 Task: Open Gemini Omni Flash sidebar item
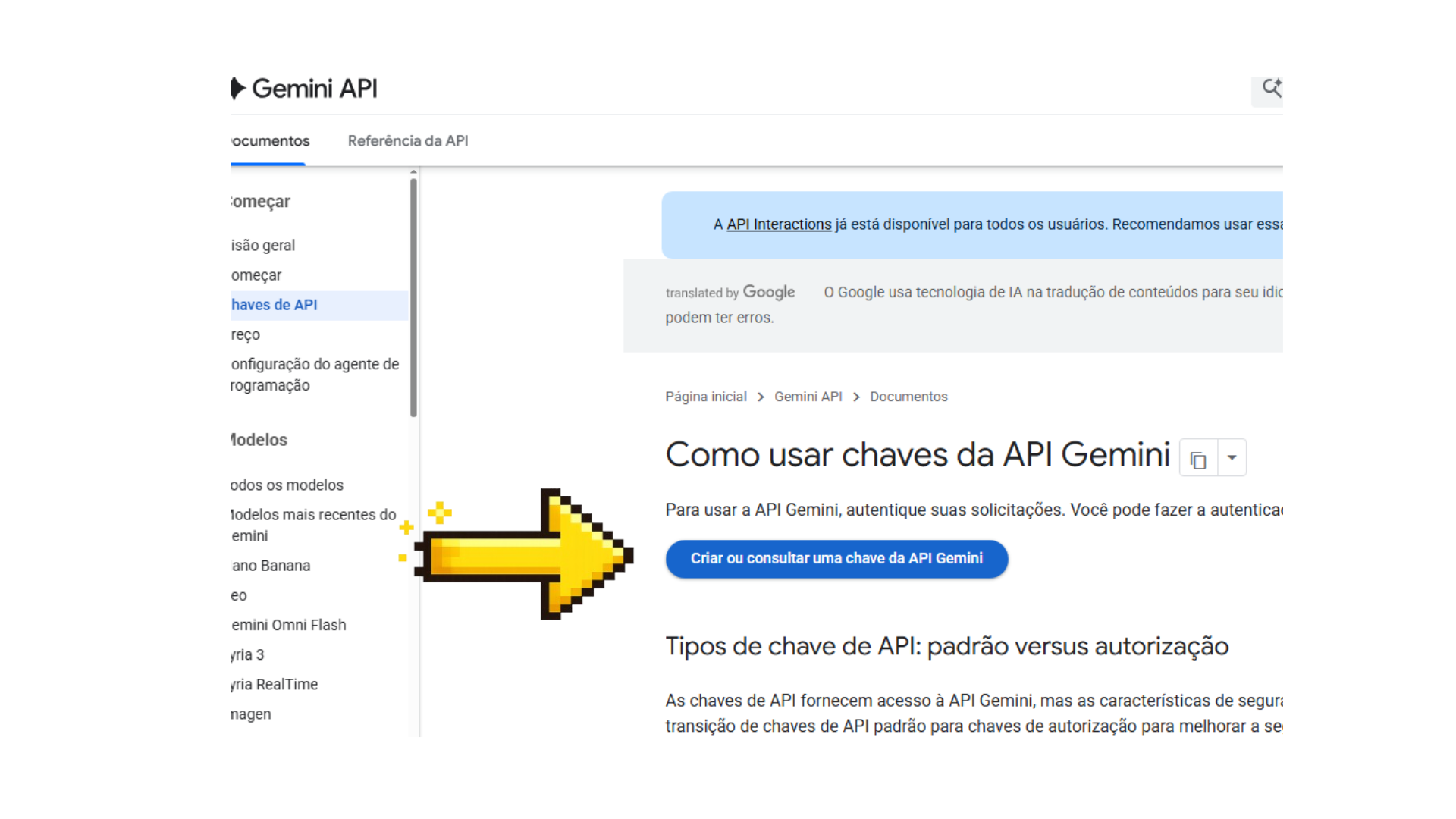pyautogui.click(x=289, y=625)
